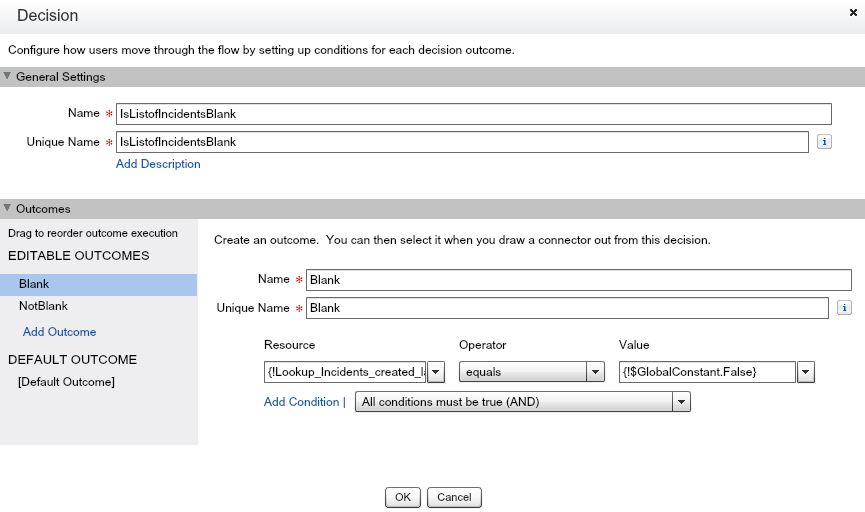This screenshot has height=512, width=865.
Task: Collapse the Outcomes section
Action: pos(8,209)
